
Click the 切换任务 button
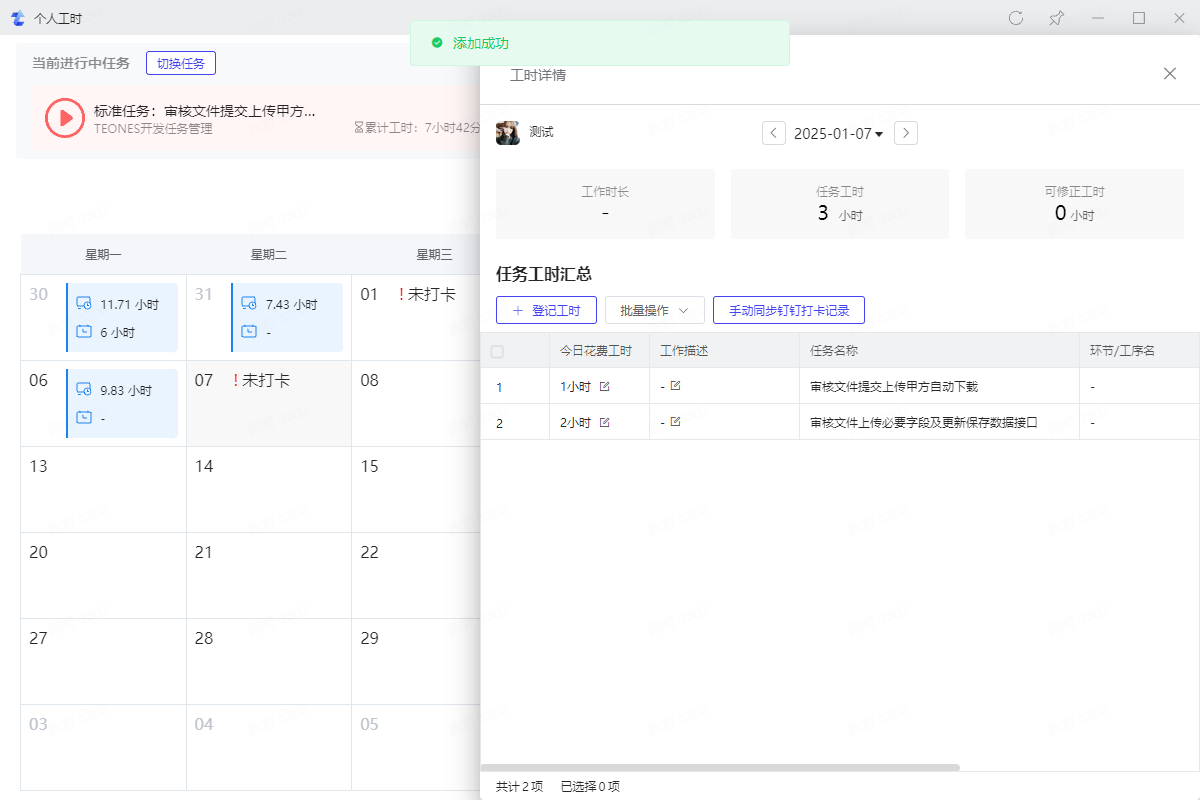click(181, 63)
